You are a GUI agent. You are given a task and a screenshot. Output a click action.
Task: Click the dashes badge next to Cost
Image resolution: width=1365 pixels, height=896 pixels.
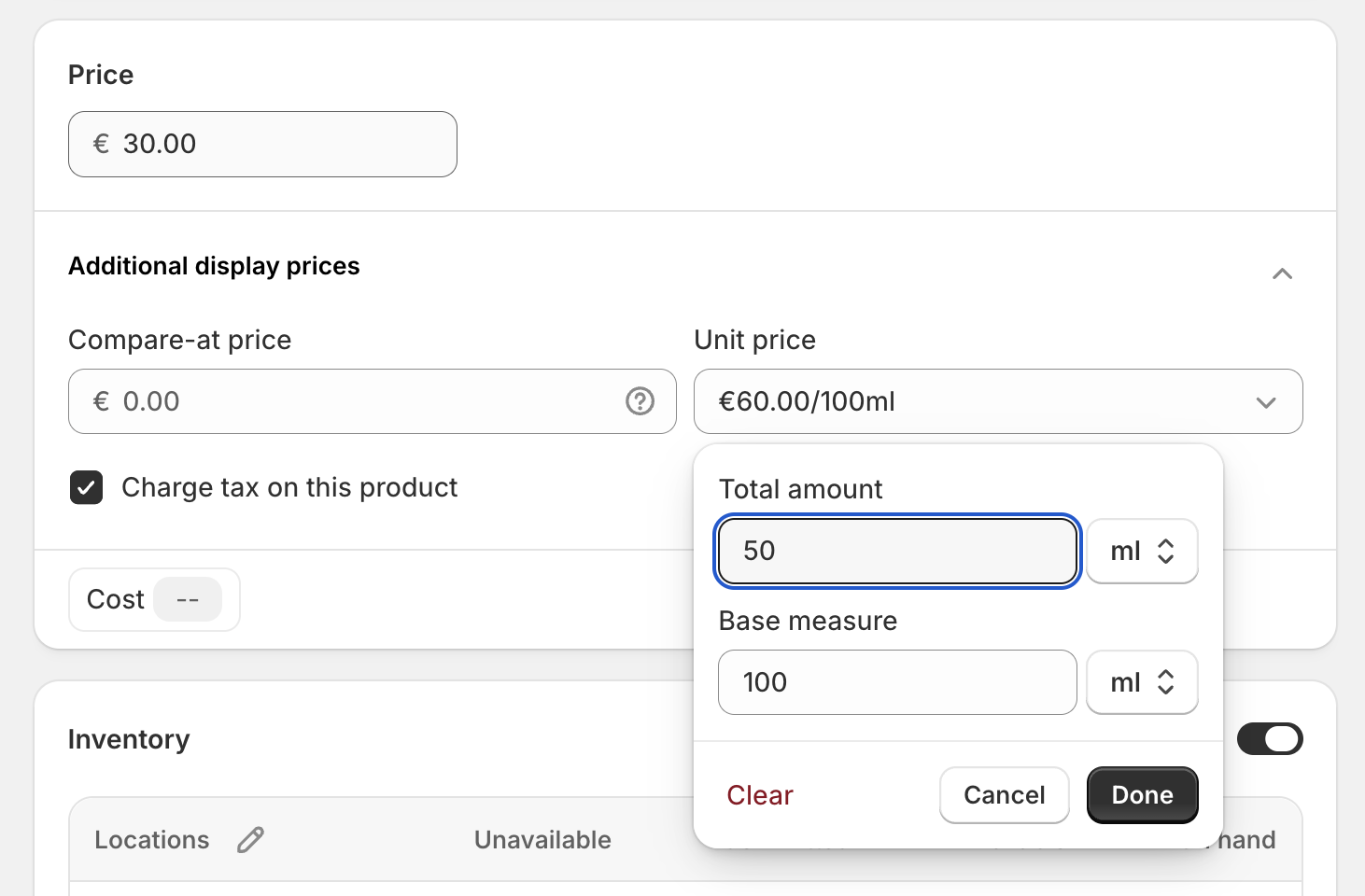[x=189, y=599]
